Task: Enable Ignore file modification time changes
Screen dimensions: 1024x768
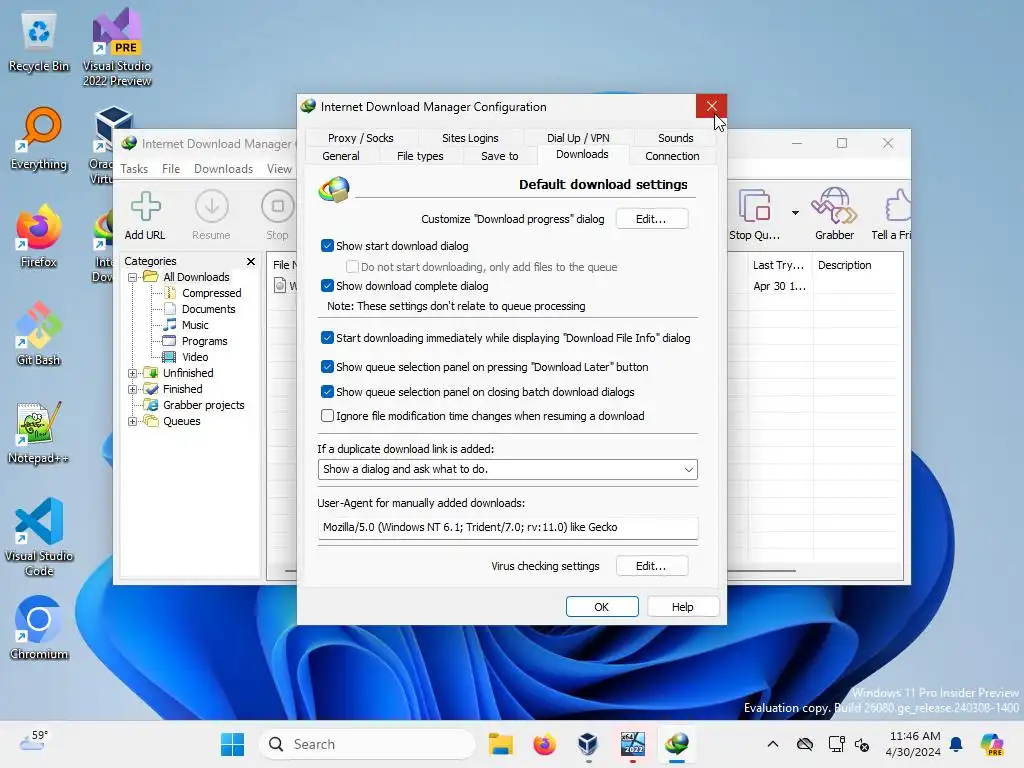Action: click(x=327, y=416)
